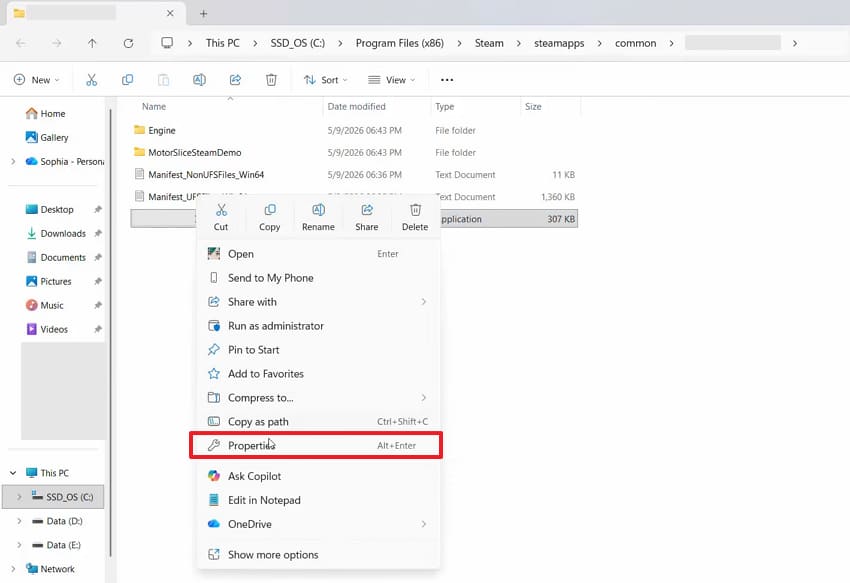Click Program Files (x86) breadcrumb
The image size is (850, 583).
click(400, 43)
